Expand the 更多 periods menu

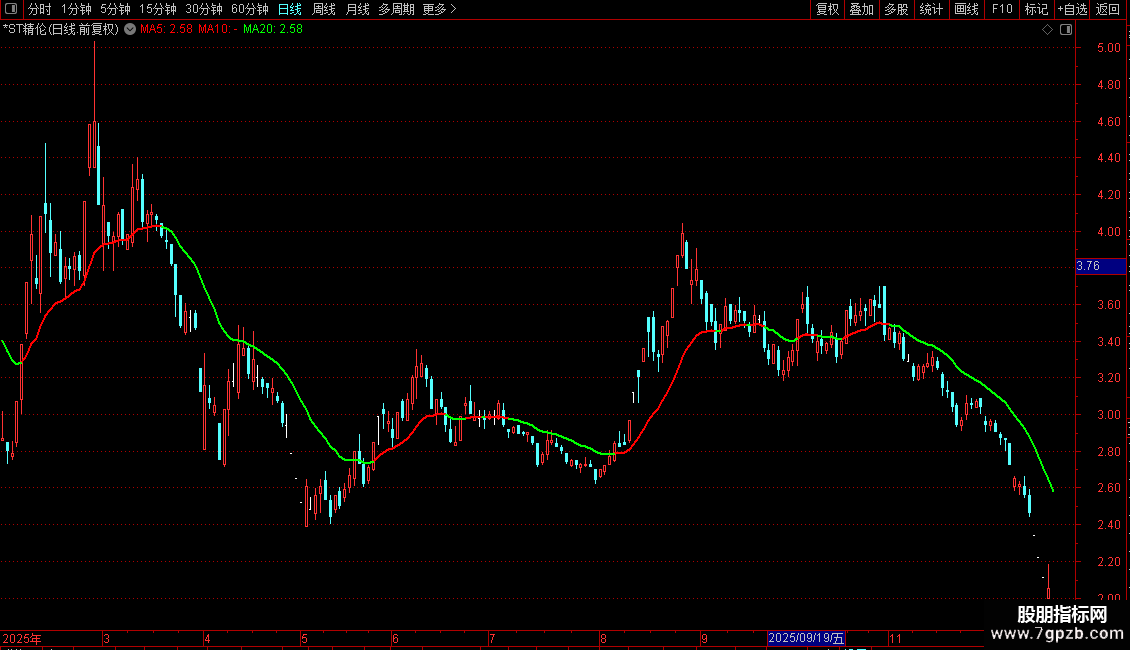[x=439, y=9]
